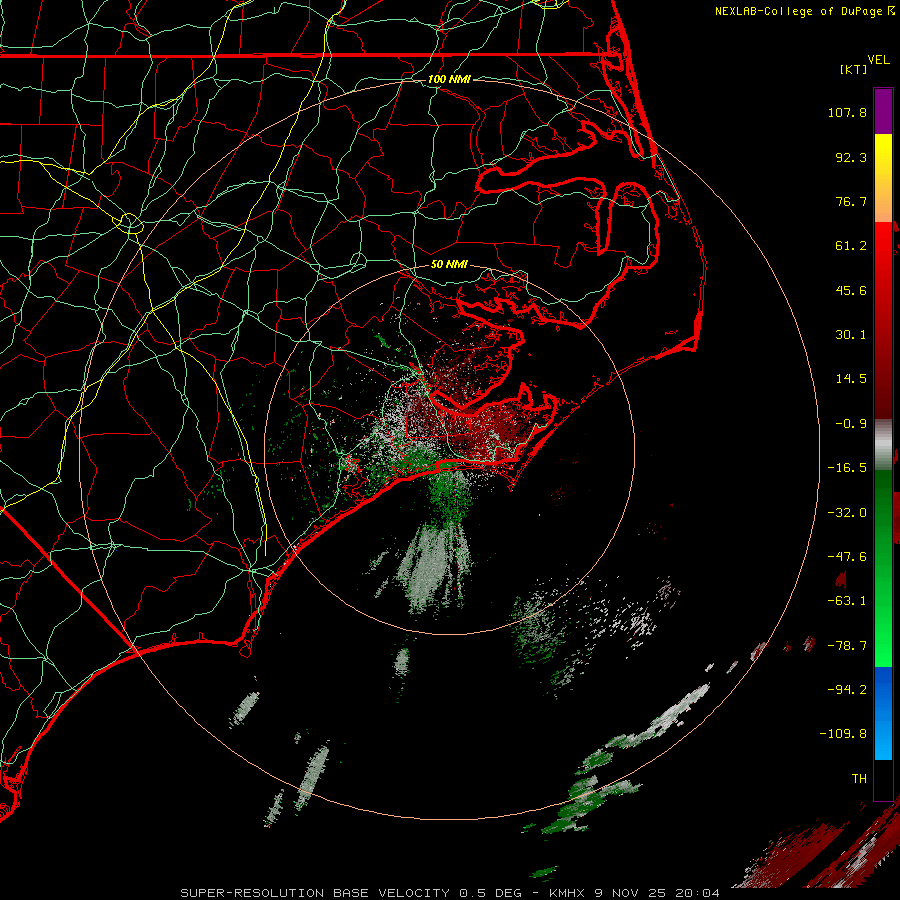The width and height of the screenshot is (900, 900).
Task: Click the VEL legend title
Action: [878, 60]
